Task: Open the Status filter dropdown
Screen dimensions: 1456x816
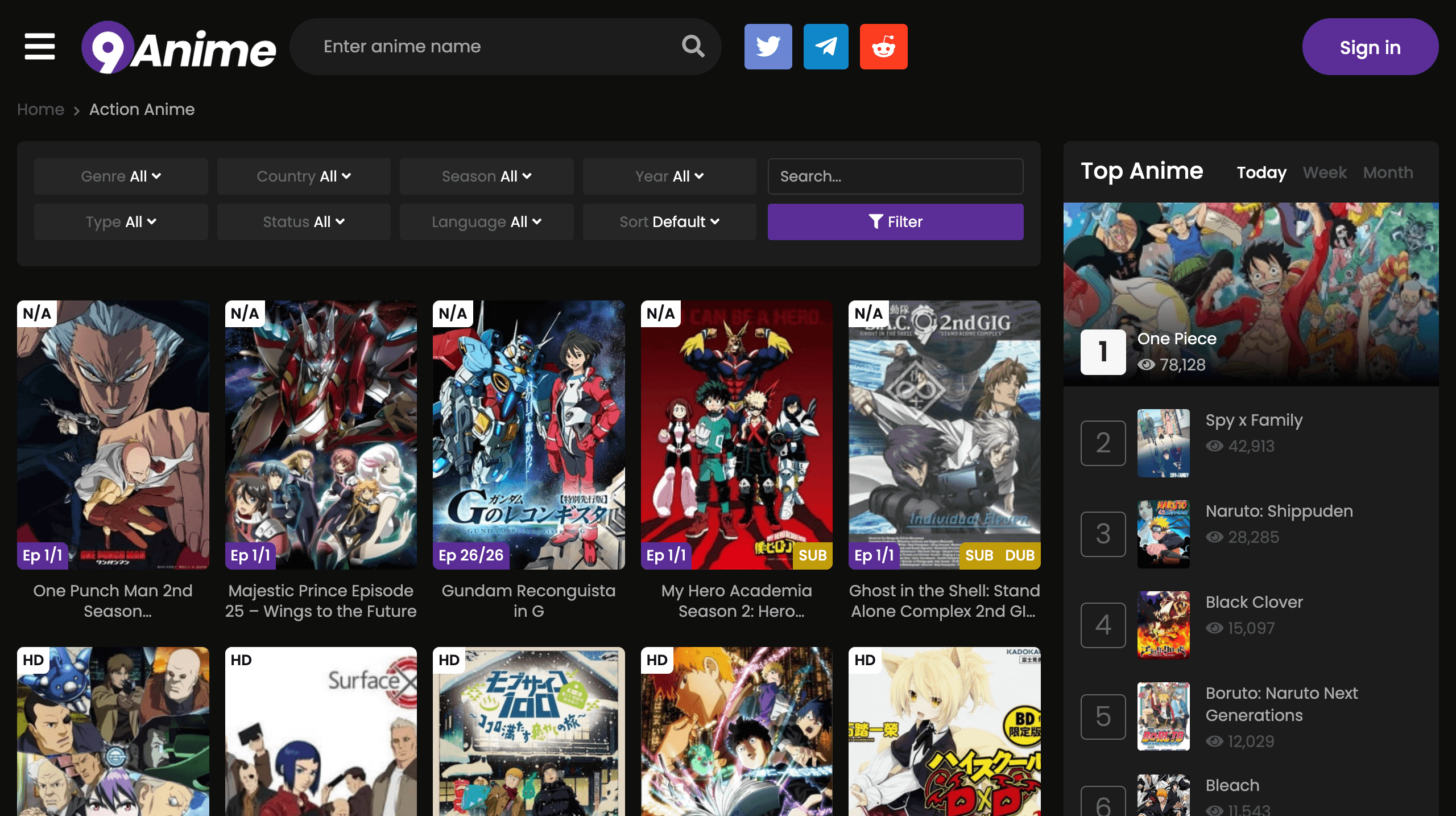Action: (x=304, y=222)
